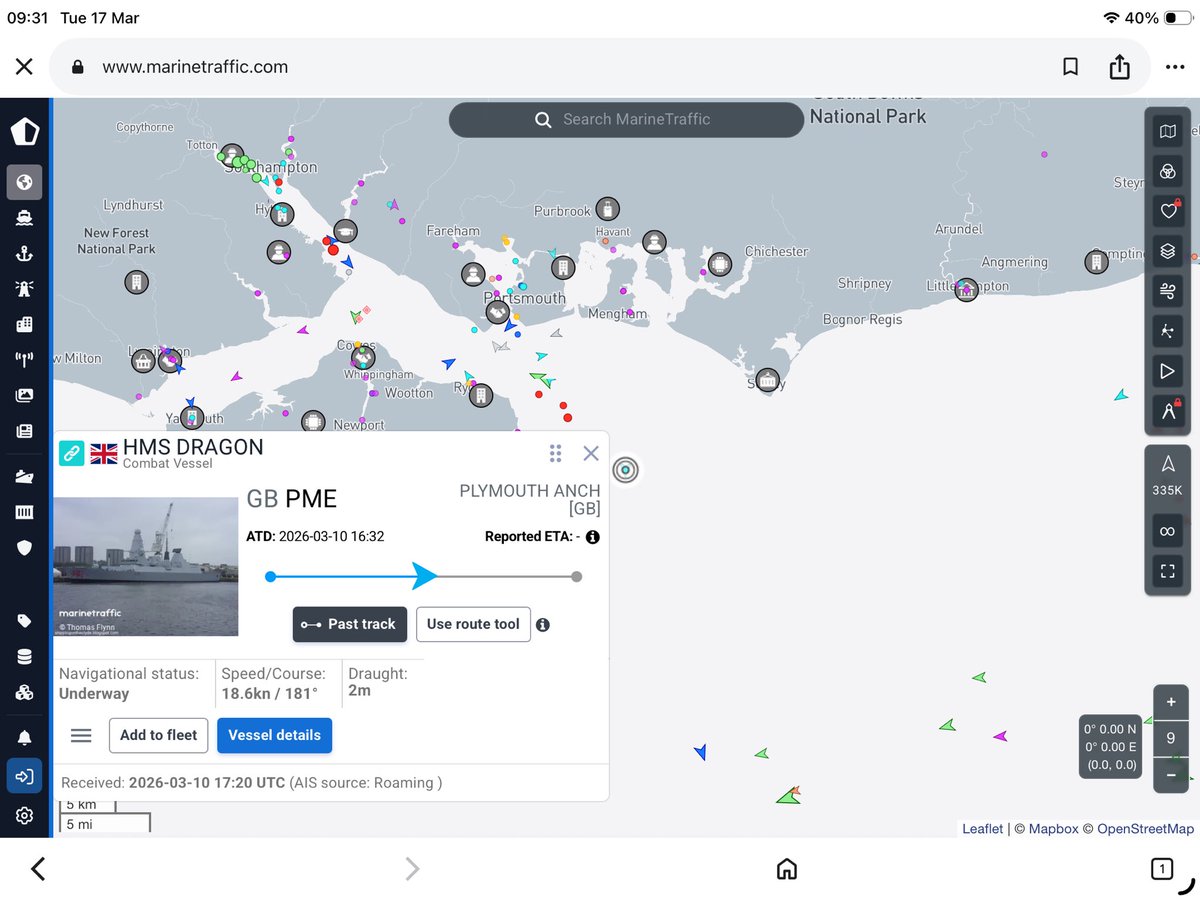Bookmark the page in the browser
Viewport: 1200px width, 900px height.
pyautogui.click(x=1070, y=67)
